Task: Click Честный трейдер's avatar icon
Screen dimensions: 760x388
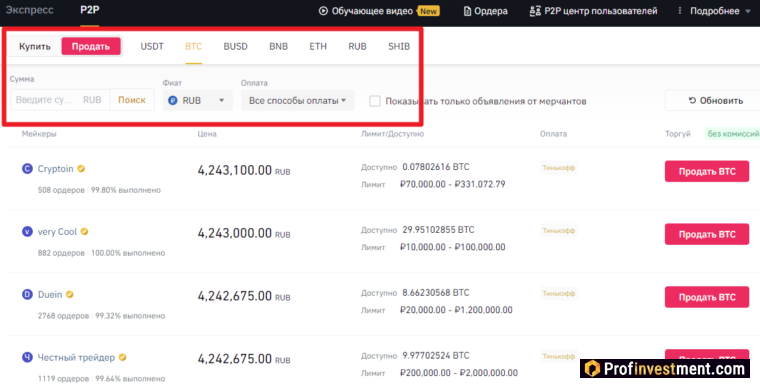Action: pos(27,357)
